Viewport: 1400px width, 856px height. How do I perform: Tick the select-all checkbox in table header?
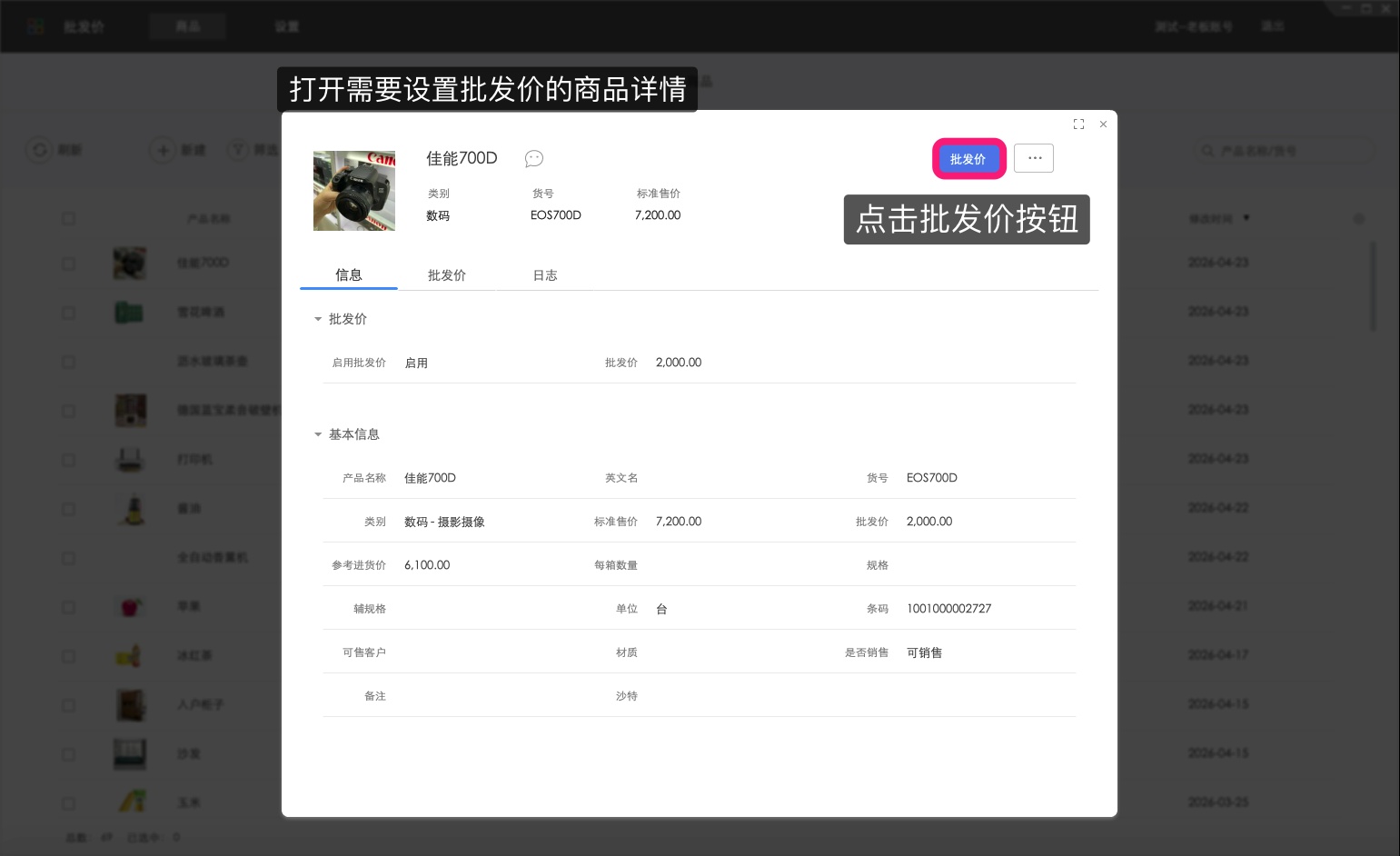68,219
